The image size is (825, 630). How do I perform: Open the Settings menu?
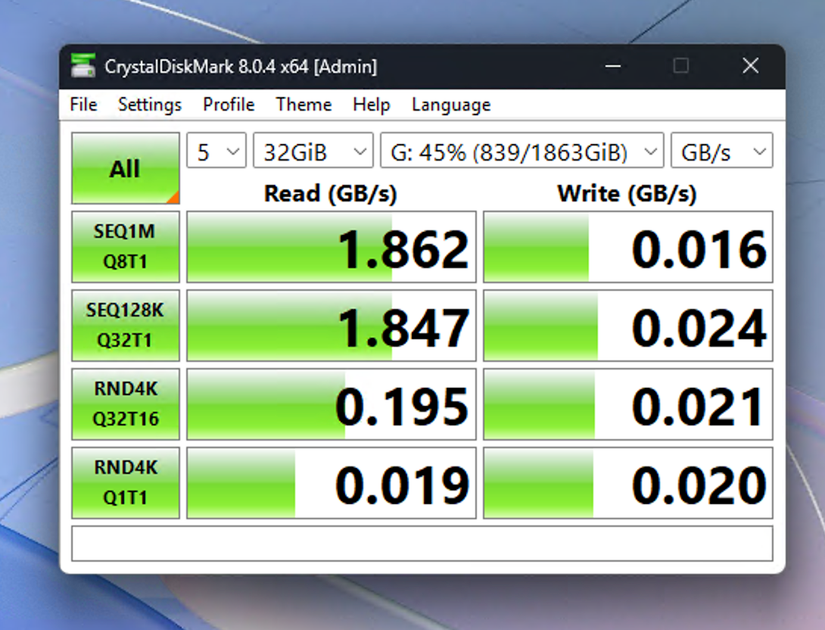(149, 105)
